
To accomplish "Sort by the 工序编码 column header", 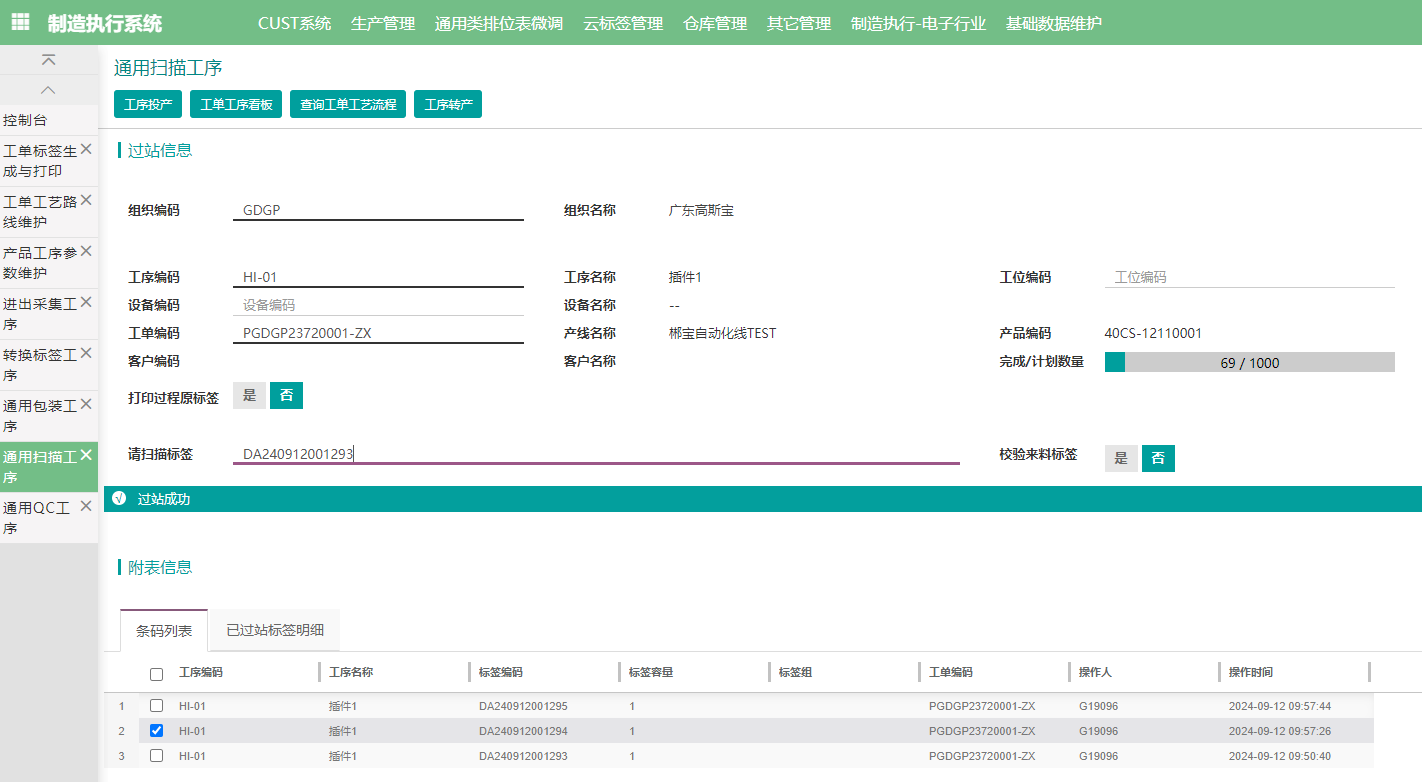I will tap(201, 672).
